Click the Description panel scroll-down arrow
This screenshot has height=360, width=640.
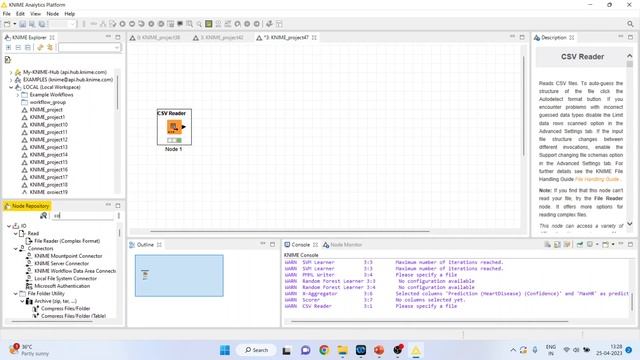coord(630,223)
